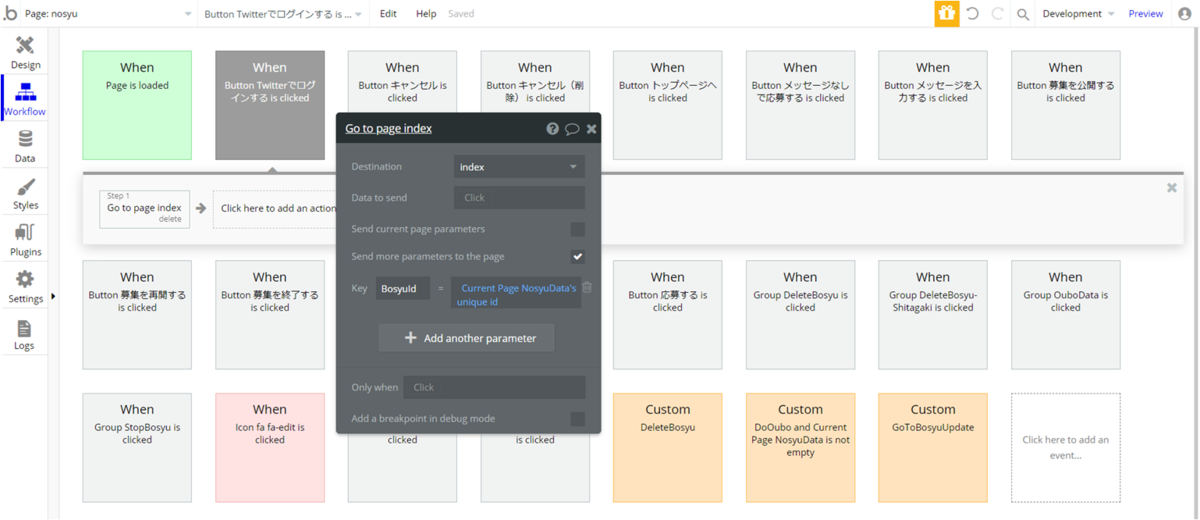The image size is (1200, 520).
Task: Open the Development environment dropdown
Action: [1078, 14]
